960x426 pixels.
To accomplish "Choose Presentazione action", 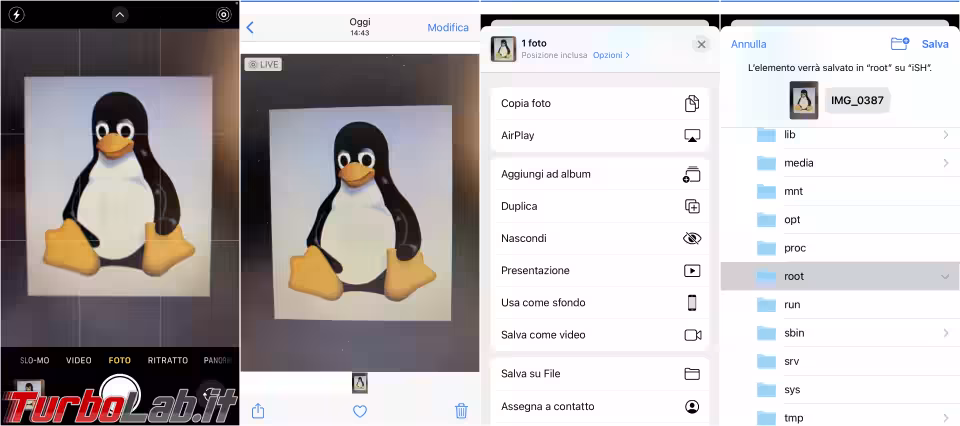I will pos(599,271).
